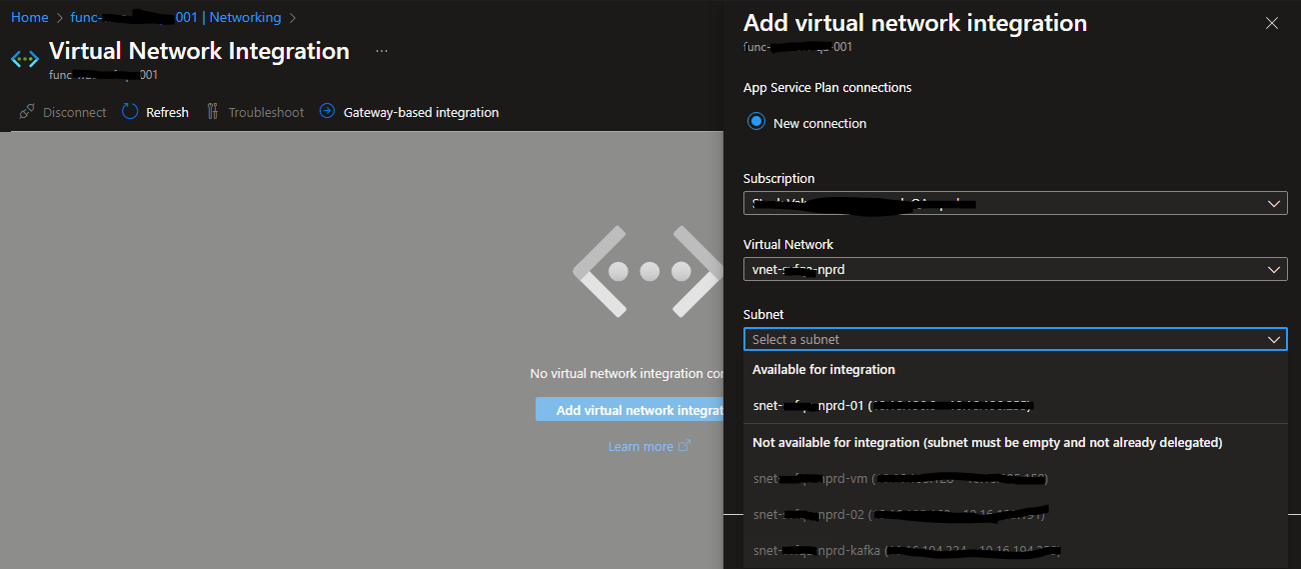Choose the subnet ending in nprd-01
The height and width of the screenshot is (569, 1301).
(x=1015, y=405)
